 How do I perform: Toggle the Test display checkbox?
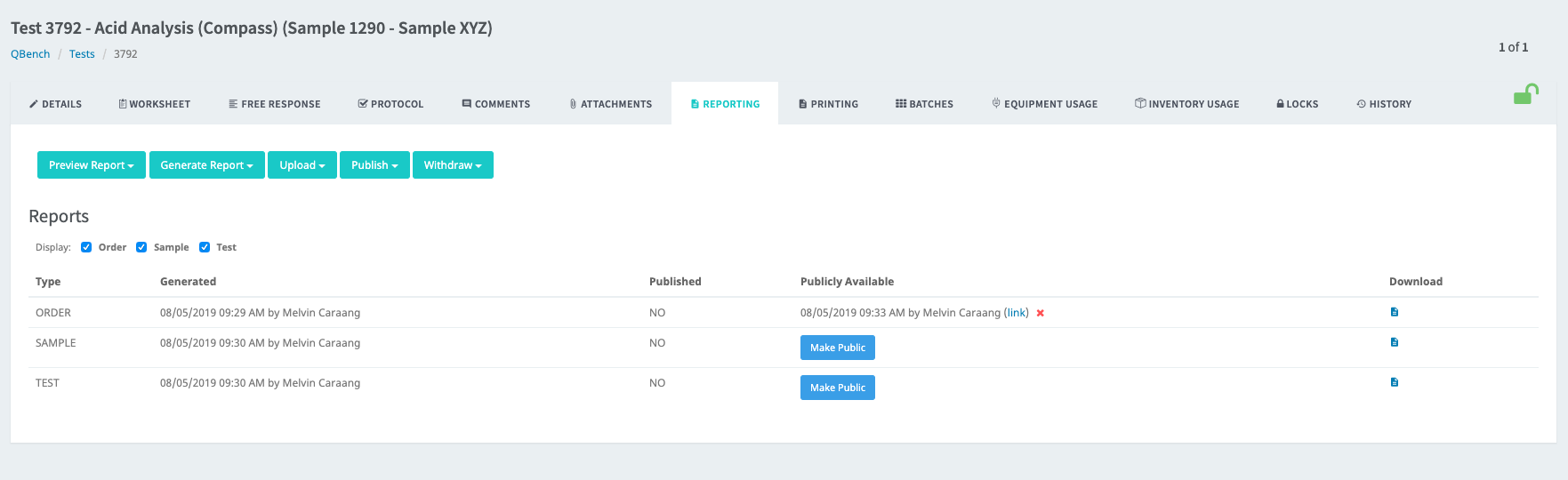(205, 247)
